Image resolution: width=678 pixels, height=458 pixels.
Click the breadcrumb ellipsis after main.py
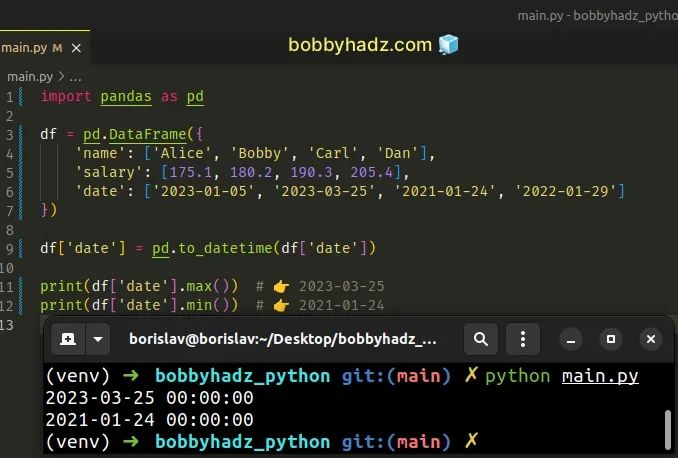75,78
